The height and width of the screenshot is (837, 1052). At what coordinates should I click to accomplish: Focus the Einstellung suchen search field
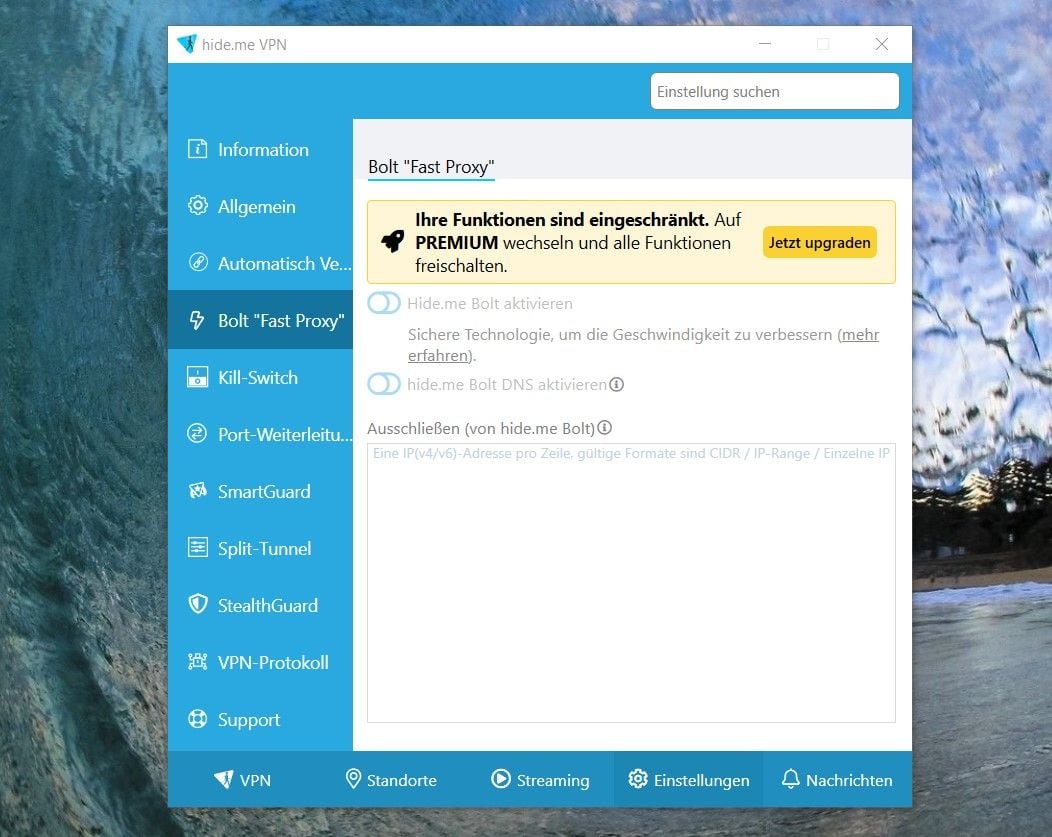tap(774, 91)
